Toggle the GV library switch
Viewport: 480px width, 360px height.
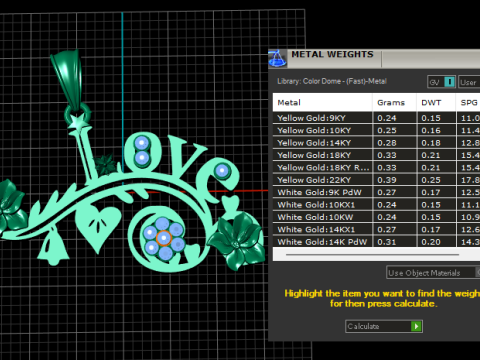tap(442, 82)
